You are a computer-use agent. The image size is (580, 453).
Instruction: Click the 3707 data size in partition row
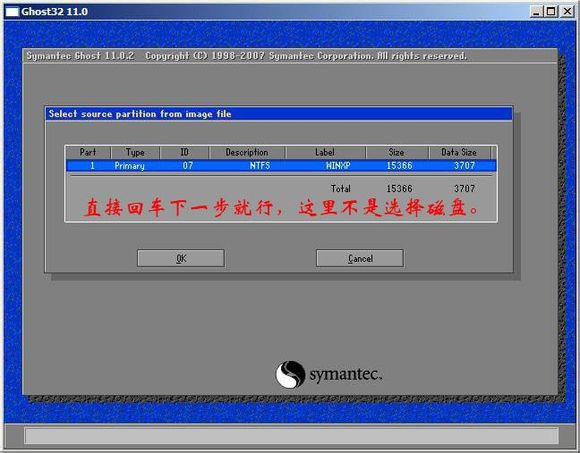(x=464, y=165)
